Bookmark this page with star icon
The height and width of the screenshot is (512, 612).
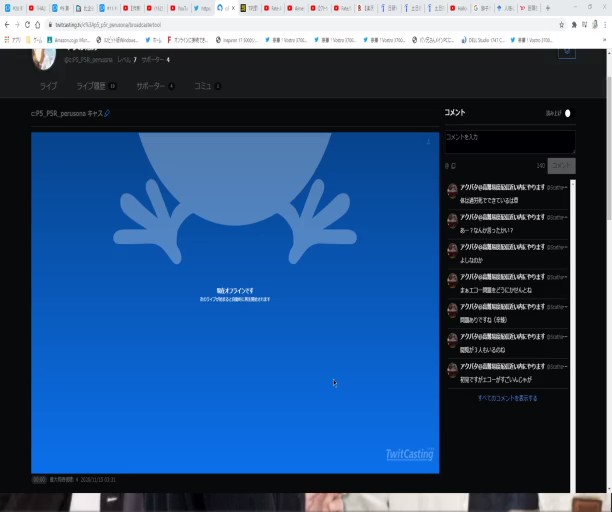[x=561, y=25]
